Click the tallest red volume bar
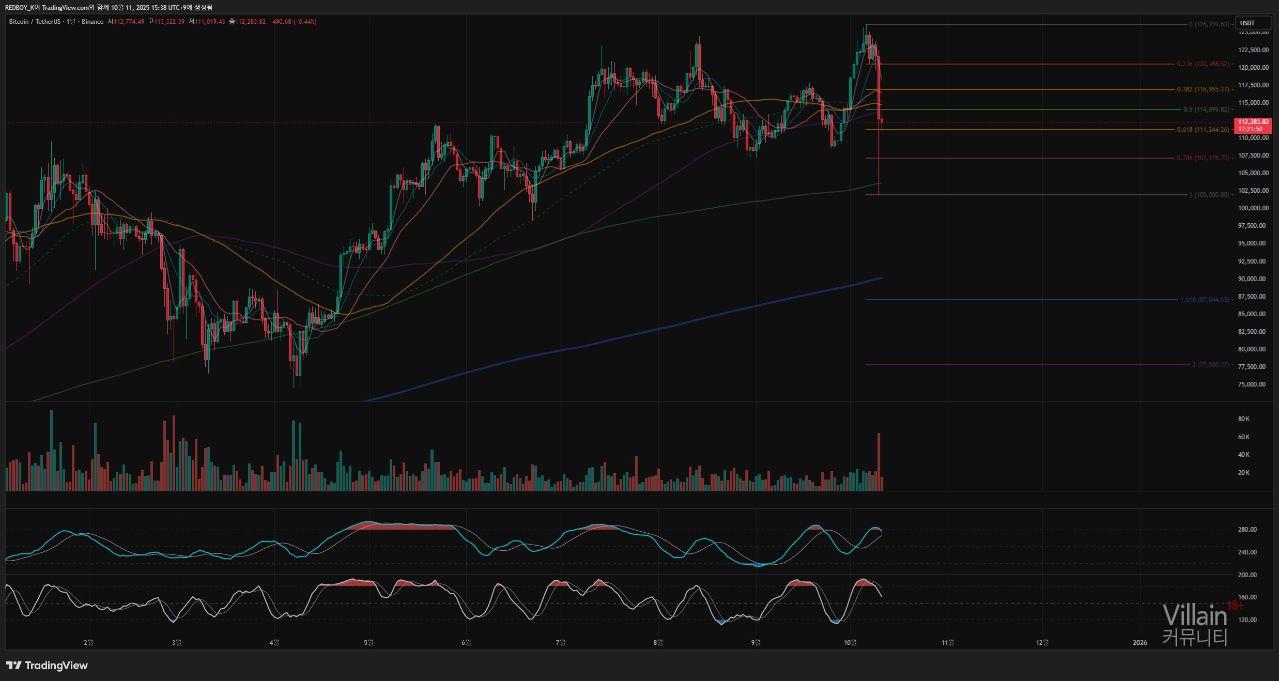The height and width of the screenshot is (681, 1279). pyautogui.click(x=879, y=461)
